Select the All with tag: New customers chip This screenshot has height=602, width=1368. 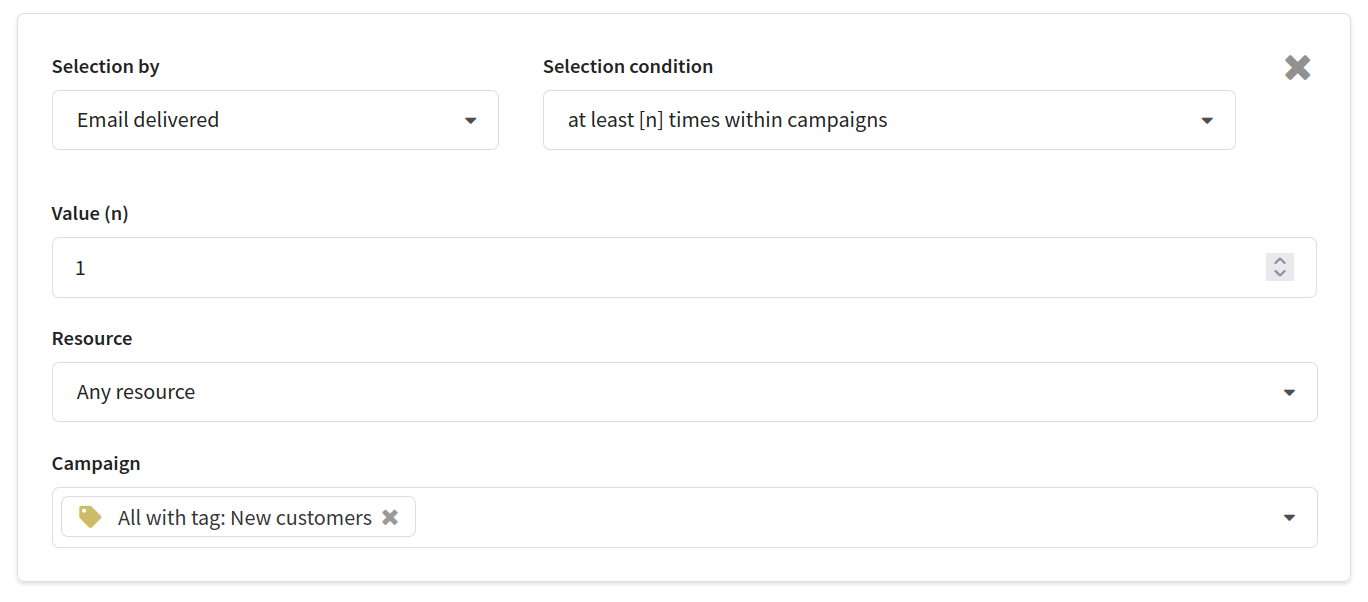(x=238, y=517)
